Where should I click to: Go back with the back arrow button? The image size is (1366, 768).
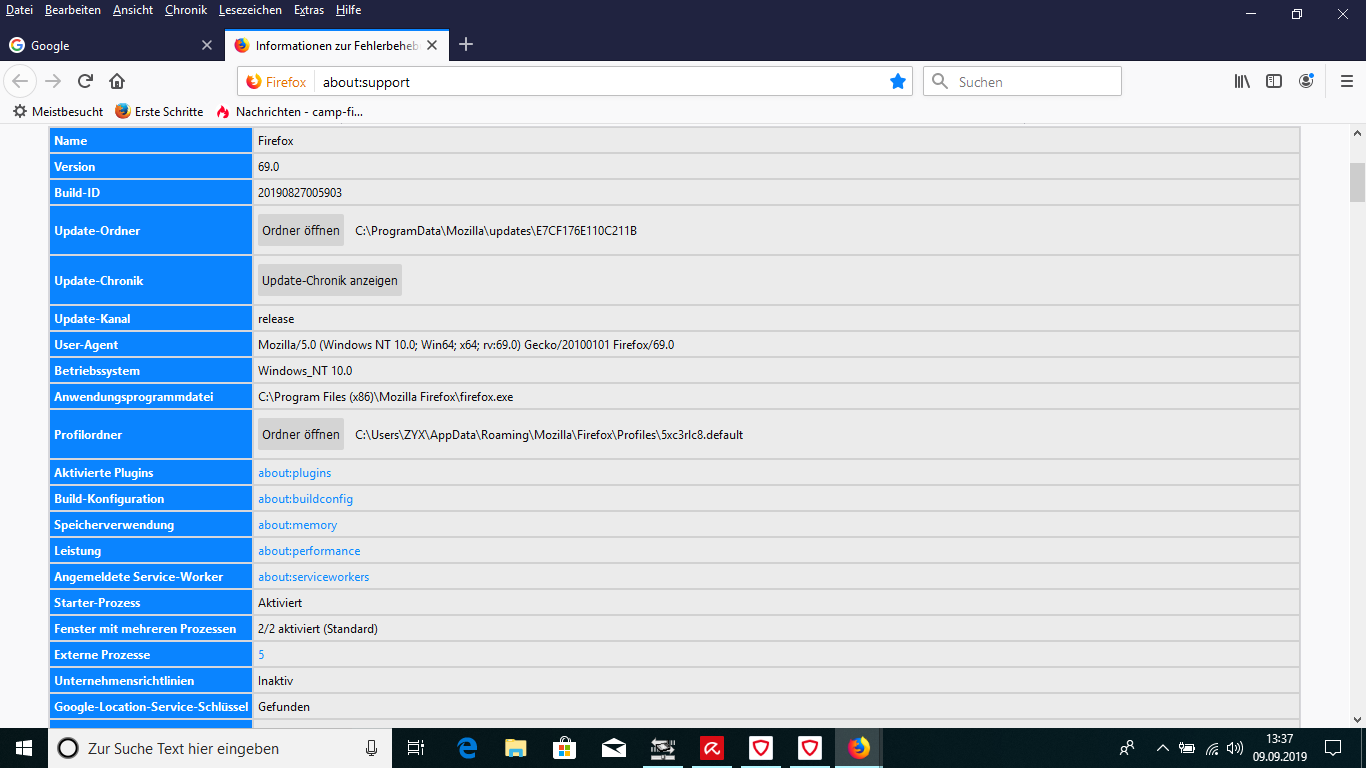[x=21, y=81]
